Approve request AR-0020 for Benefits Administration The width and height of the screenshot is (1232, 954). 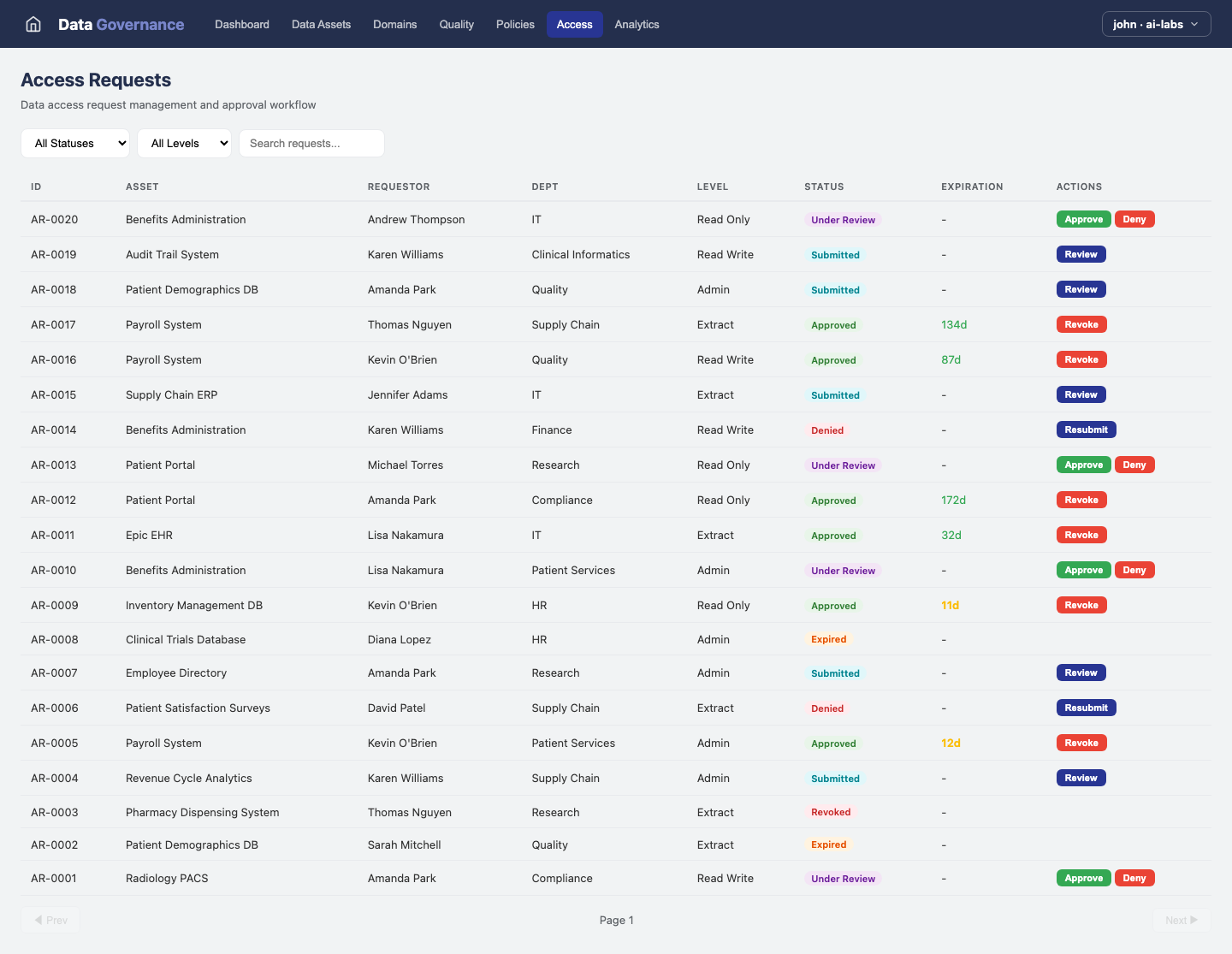point(1083,219)
